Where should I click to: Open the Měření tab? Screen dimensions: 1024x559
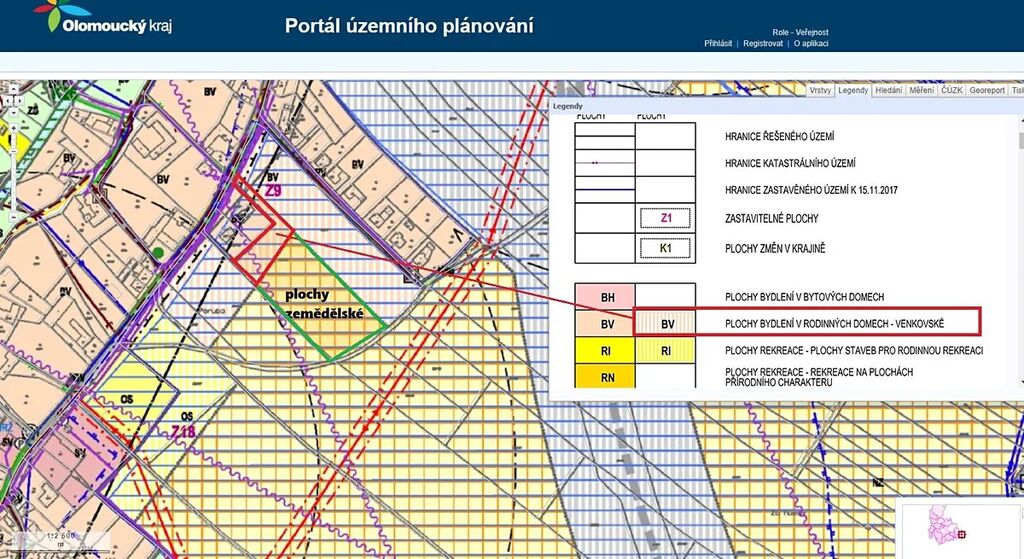[921, 90]
